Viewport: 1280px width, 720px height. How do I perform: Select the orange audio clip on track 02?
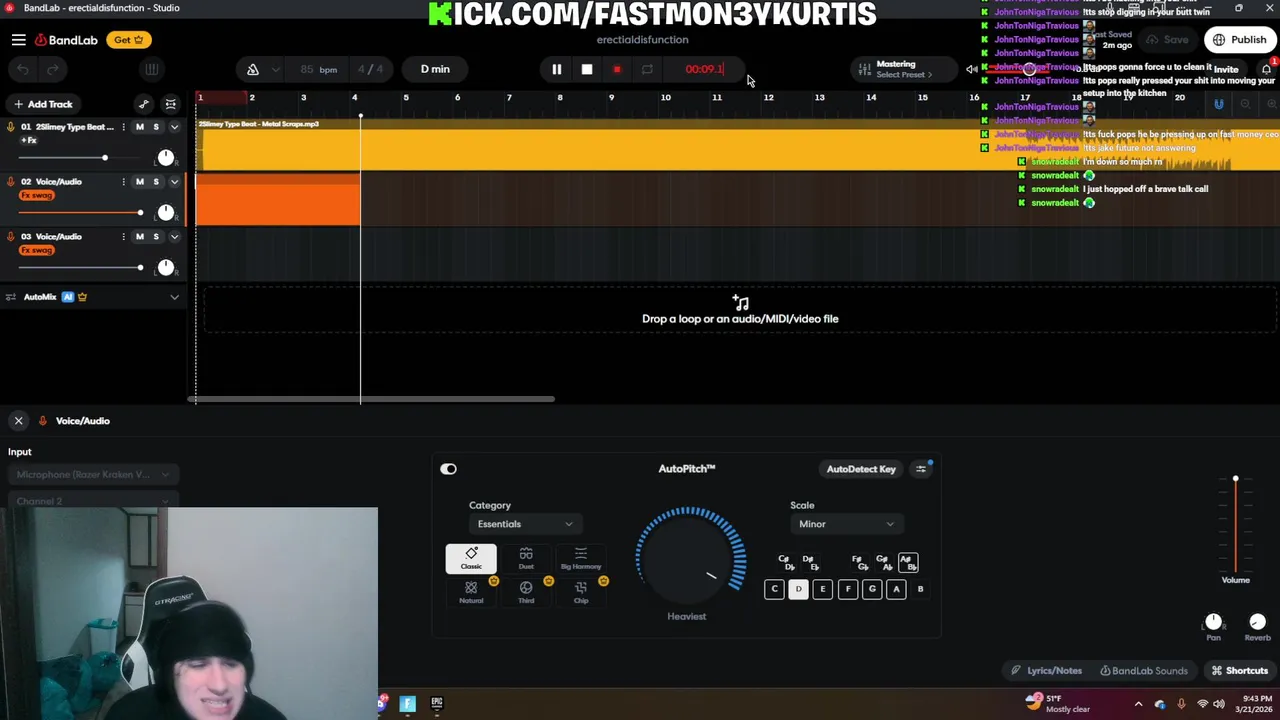[278, 200]
